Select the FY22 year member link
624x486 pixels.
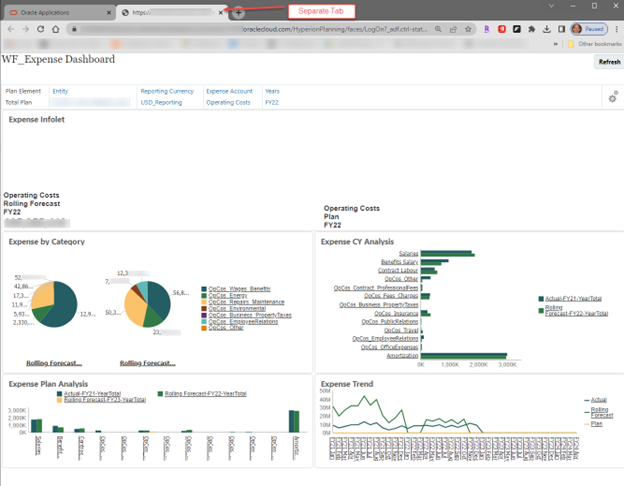(272, 102)
